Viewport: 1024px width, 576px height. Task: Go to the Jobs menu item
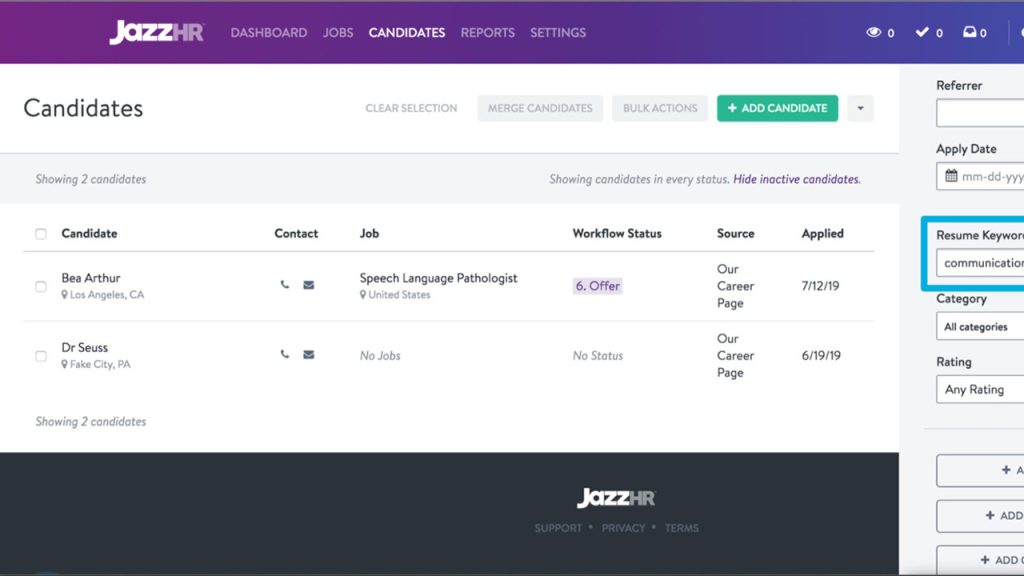point(338,33)
